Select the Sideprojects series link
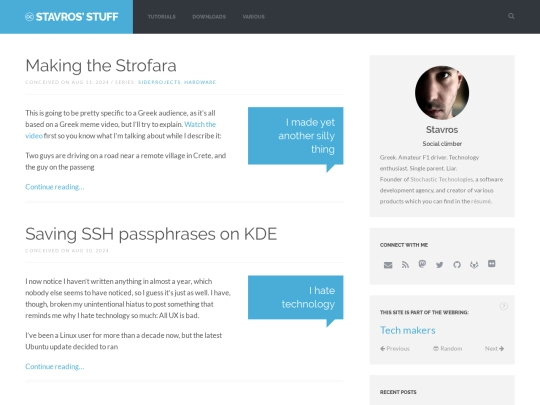 point(159,82)
